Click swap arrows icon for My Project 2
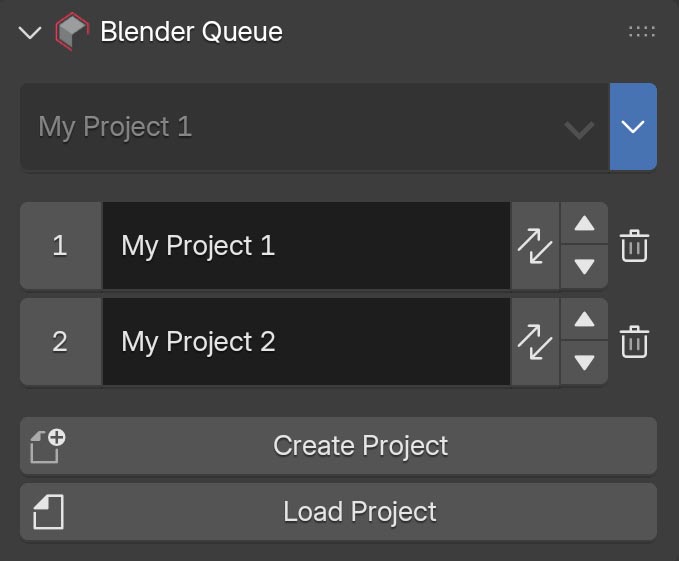 [x=535, y=342]
